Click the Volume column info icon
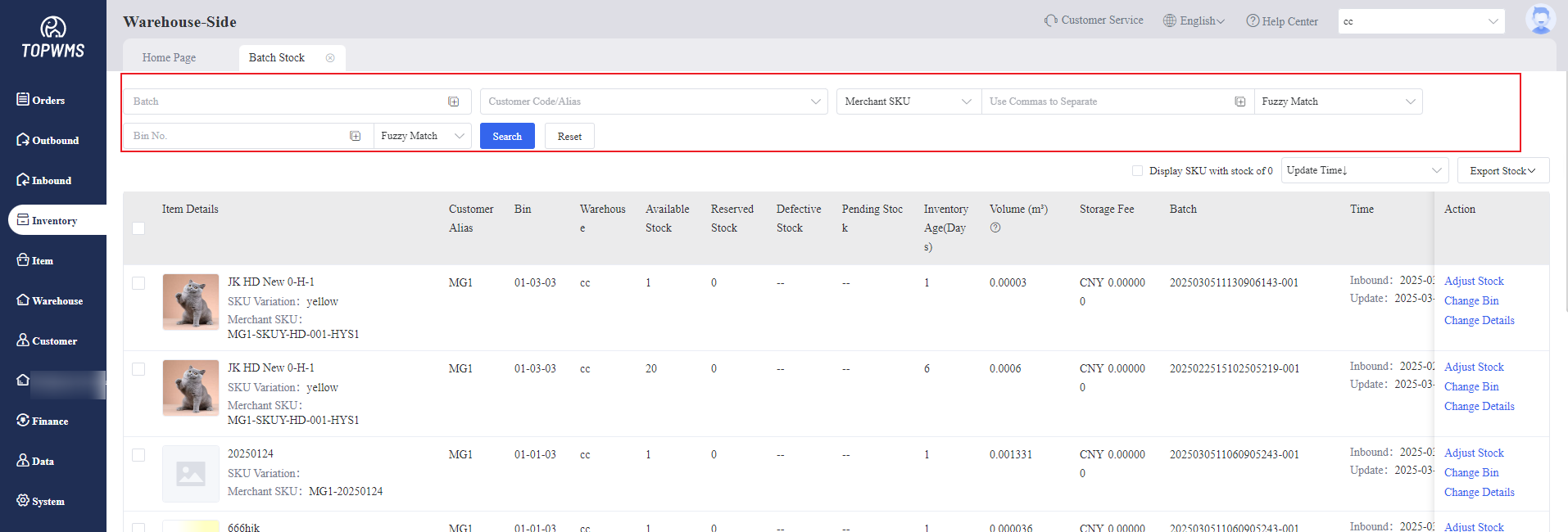Screen dimensions: 1568x532 pos(995,228)
